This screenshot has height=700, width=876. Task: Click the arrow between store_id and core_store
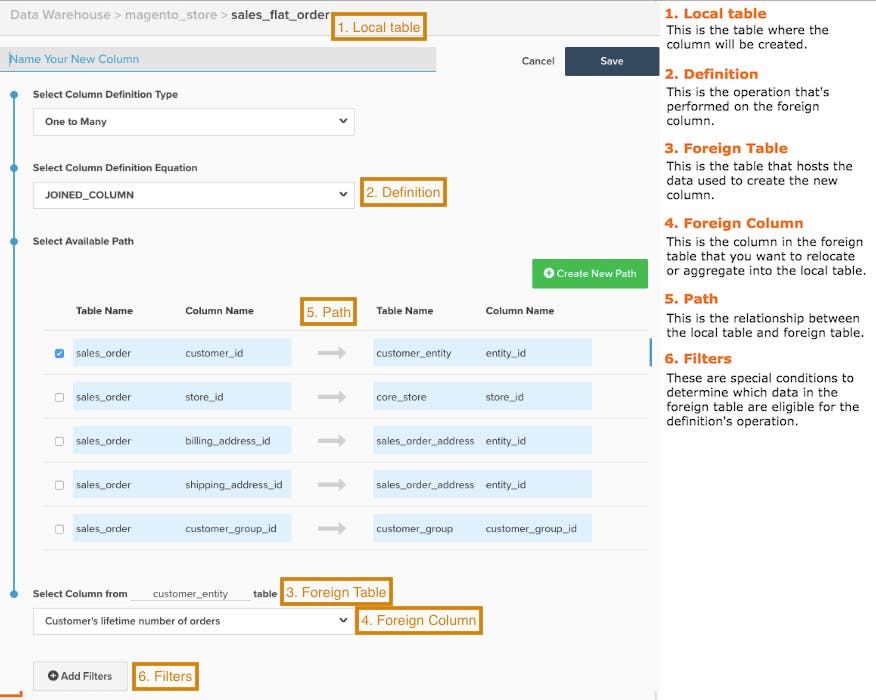point(330,396)
